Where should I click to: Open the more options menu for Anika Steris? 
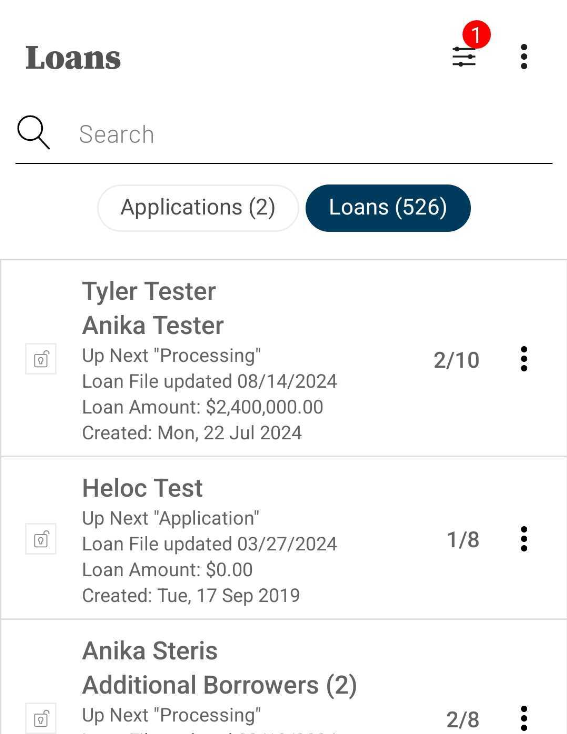tap(524, 719)
